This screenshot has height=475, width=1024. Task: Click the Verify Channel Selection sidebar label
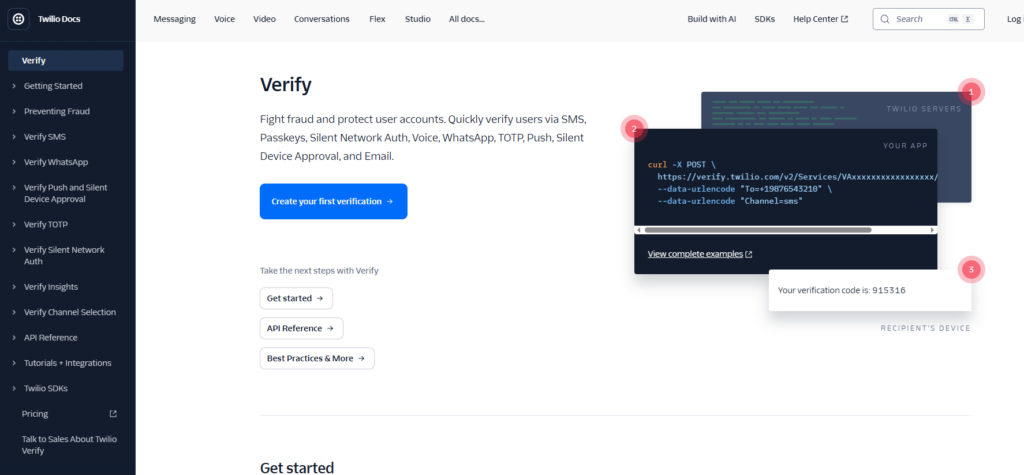(x=70, y=312)
